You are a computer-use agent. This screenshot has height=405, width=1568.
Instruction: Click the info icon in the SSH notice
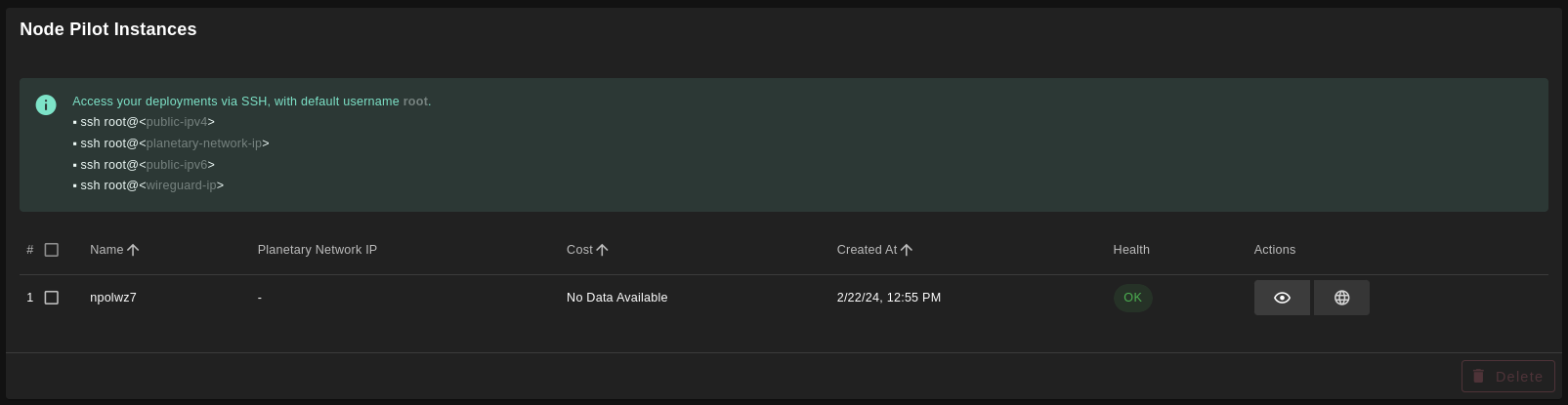point(46,104)
